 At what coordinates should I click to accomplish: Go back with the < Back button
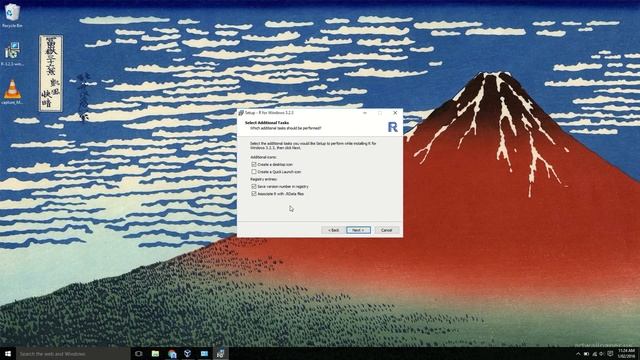[x=333, y=230]
